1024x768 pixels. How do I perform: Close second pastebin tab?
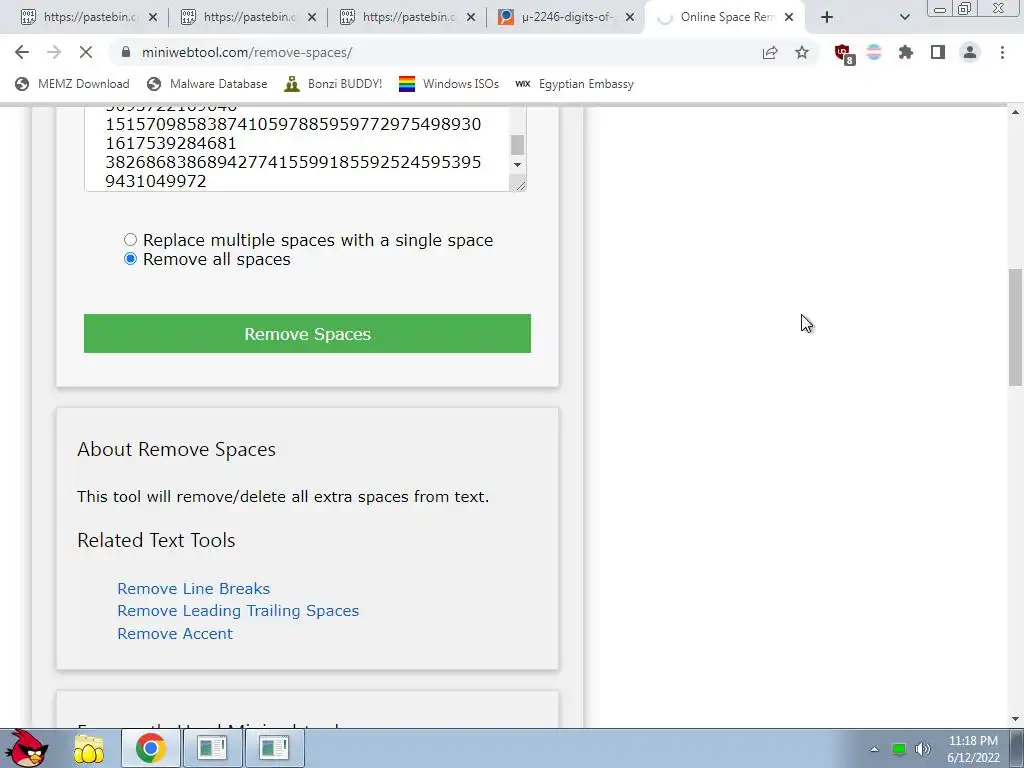[312, 17]
